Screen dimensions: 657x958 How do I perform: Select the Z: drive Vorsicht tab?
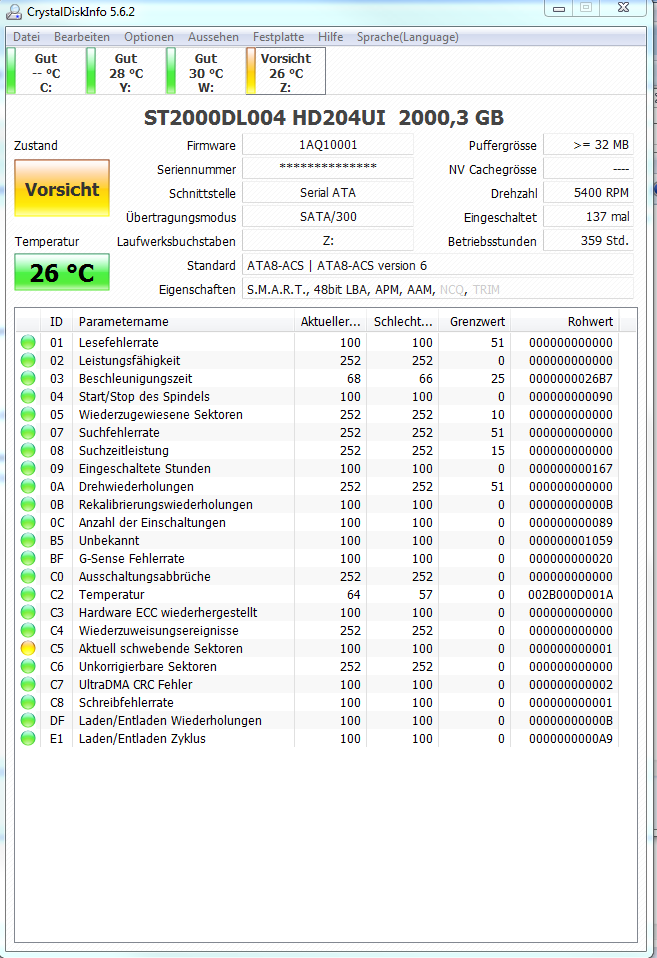pyautogui.click(x=285, y=71)
